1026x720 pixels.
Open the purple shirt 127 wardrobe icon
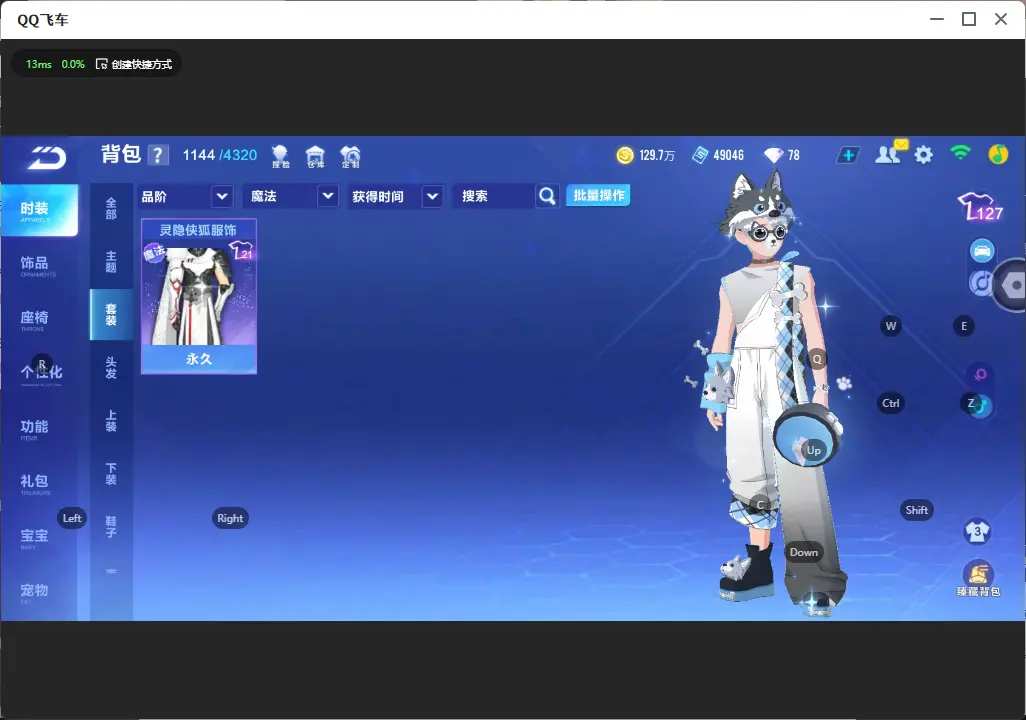(x=980, y=207)
